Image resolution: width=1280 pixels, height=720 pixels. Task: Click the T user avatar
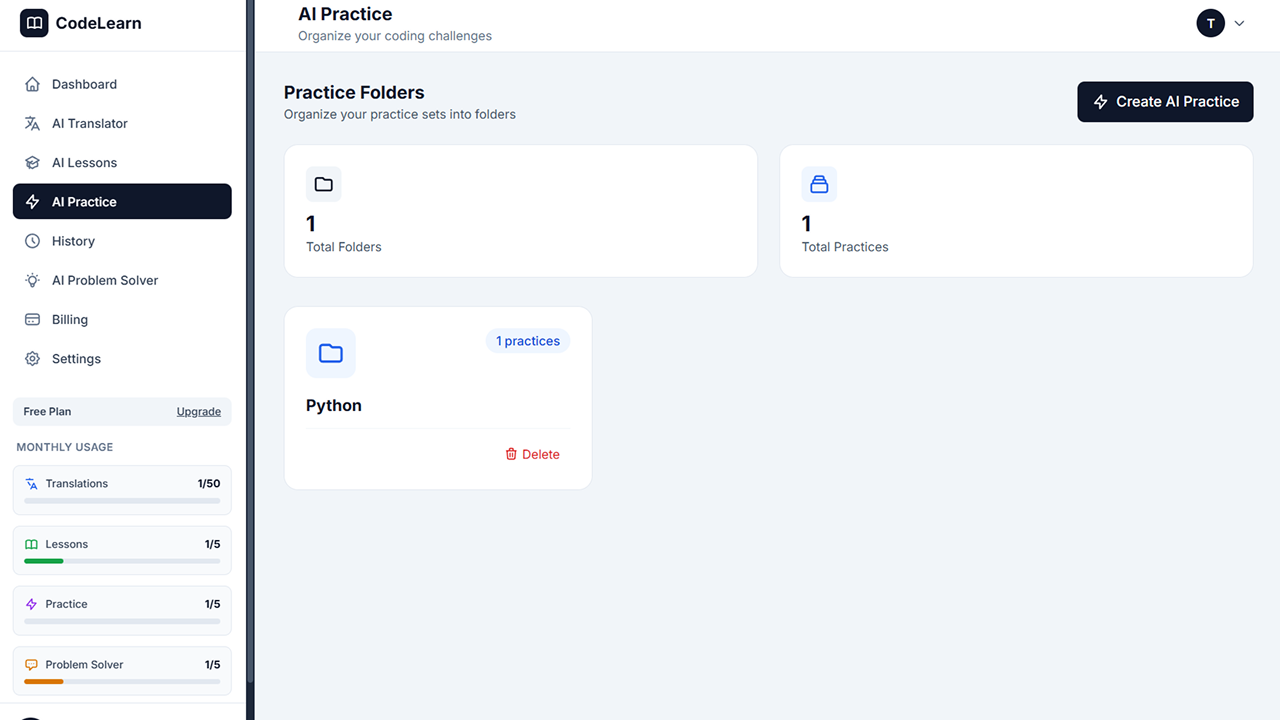click(x=1210, y=23)
